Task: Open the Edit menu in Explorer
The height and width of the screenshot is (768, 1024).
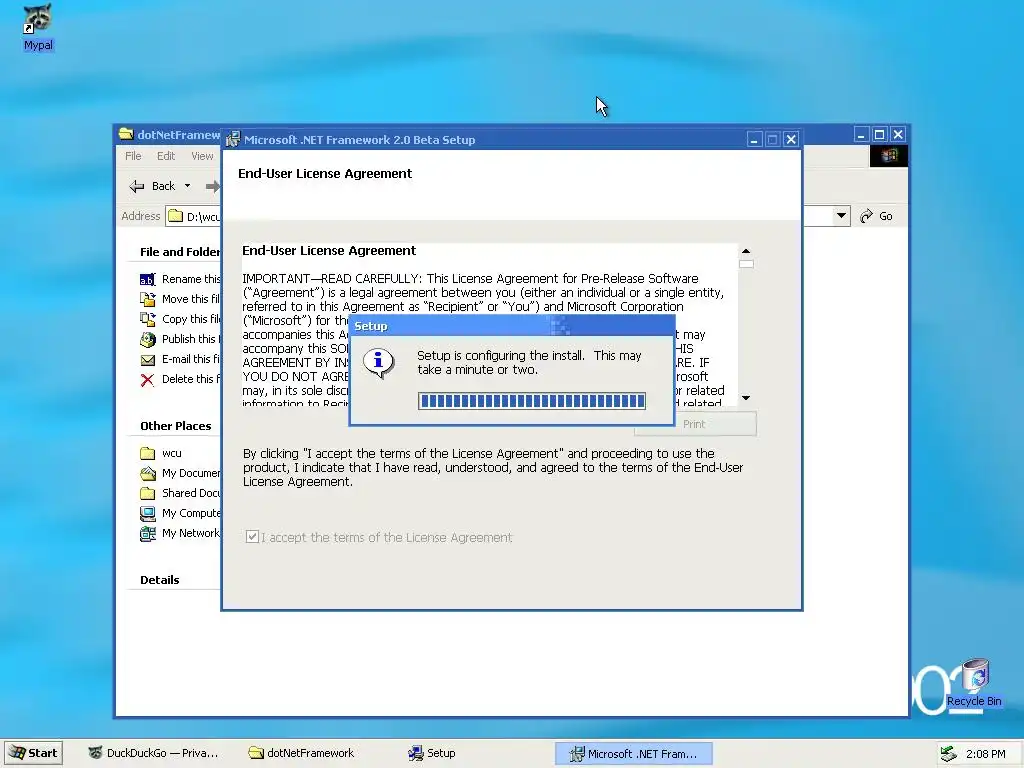Action: click(x=166, y=156)
